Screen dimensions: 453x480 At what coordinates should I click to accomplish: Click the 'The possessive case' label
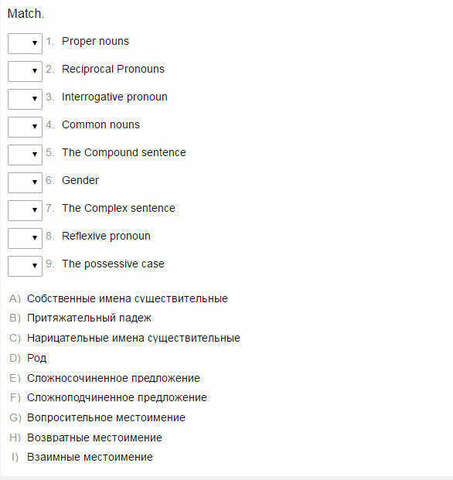[x=113, y=264]
